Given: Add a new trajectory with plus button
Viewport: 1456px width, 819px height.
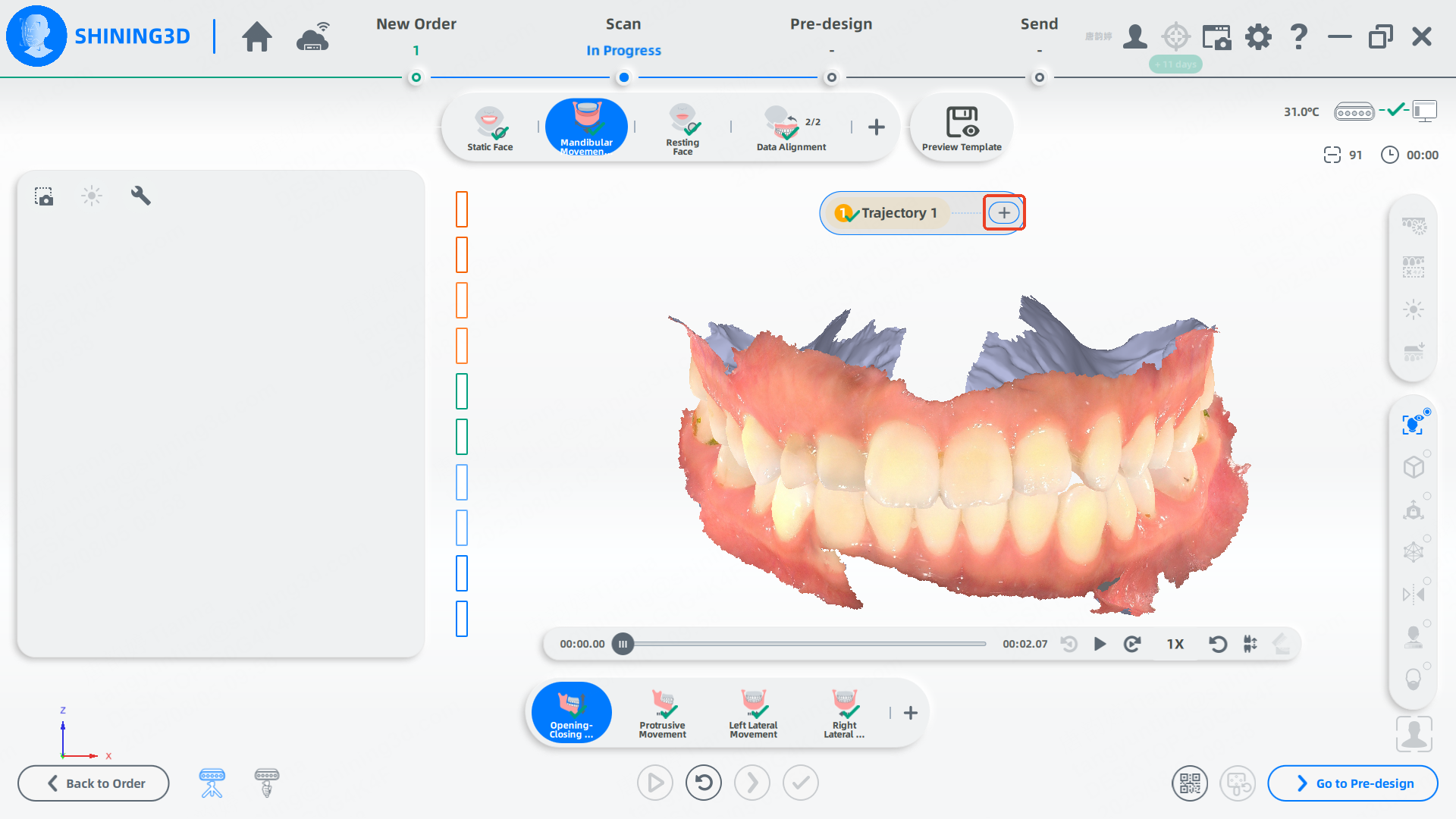Looking at the screenshot, I should click(1004, 213).
